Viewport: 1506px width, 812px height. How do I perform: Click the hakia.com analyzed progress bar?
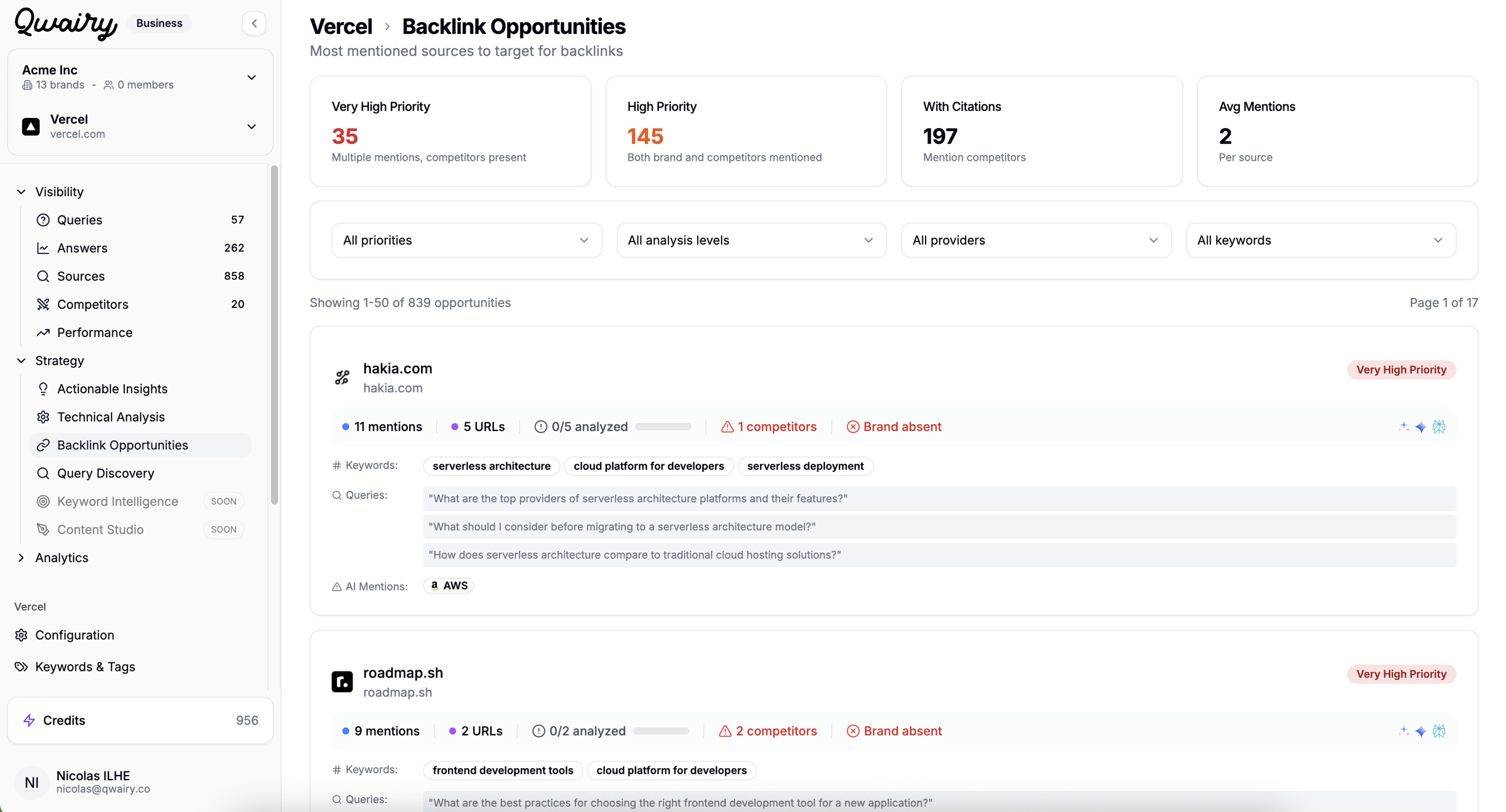(663, 427)
